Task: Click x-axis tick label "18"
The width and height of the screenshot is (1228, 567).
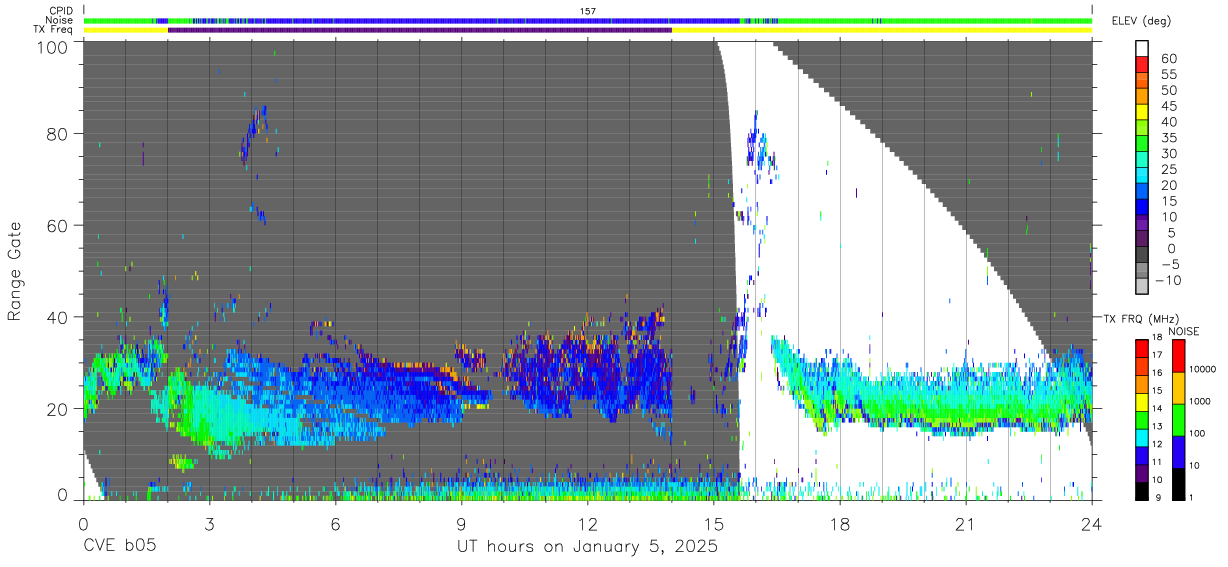Action: pos(840,523)
